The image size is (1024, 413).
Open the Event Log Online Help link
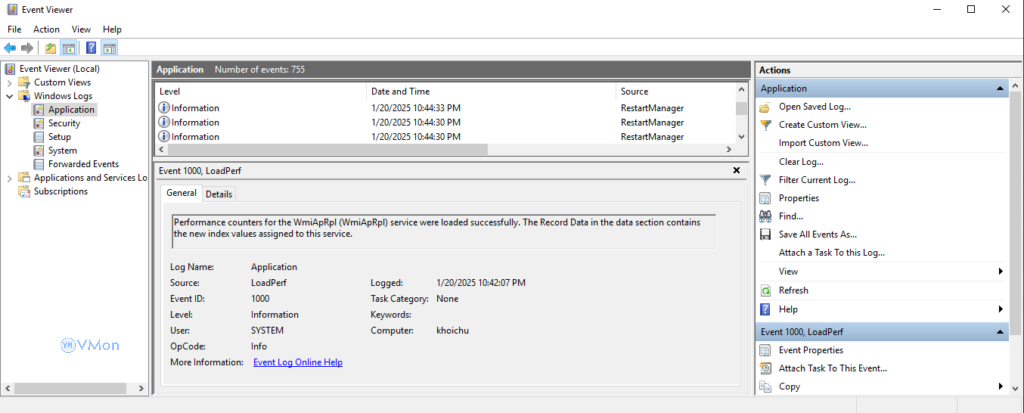(298, 362)
